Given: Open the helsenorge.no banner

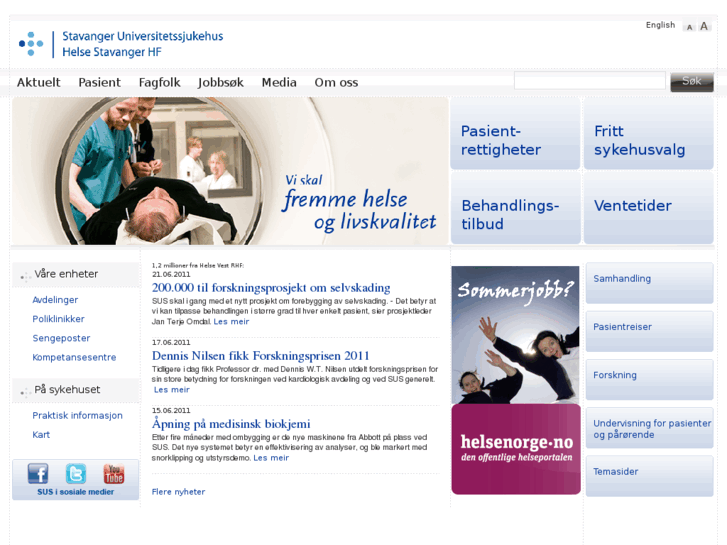Looking at the screenshot, I should coord(516,449).
